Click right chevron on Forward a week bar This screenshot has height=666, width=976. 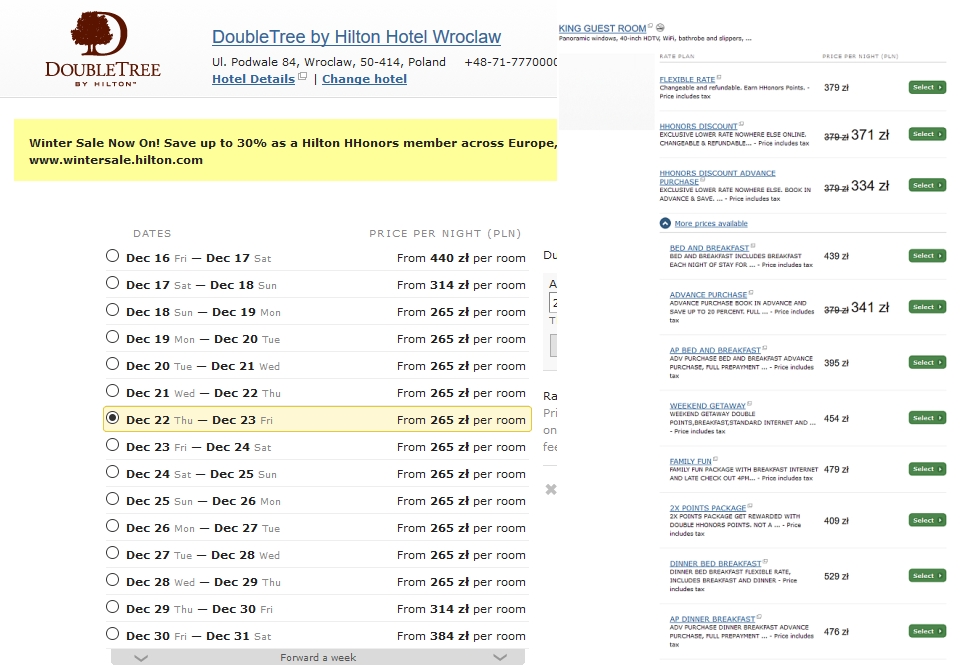point(500,657)
